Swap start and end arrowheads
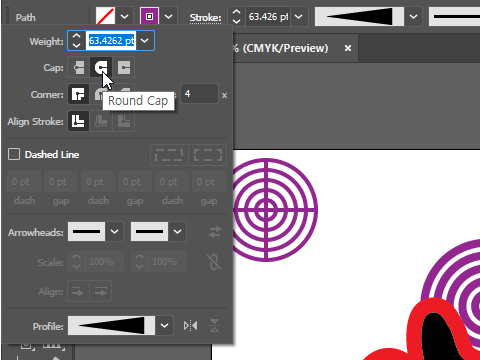This screenshot has height=360, width=480. (x=215, y=232)
